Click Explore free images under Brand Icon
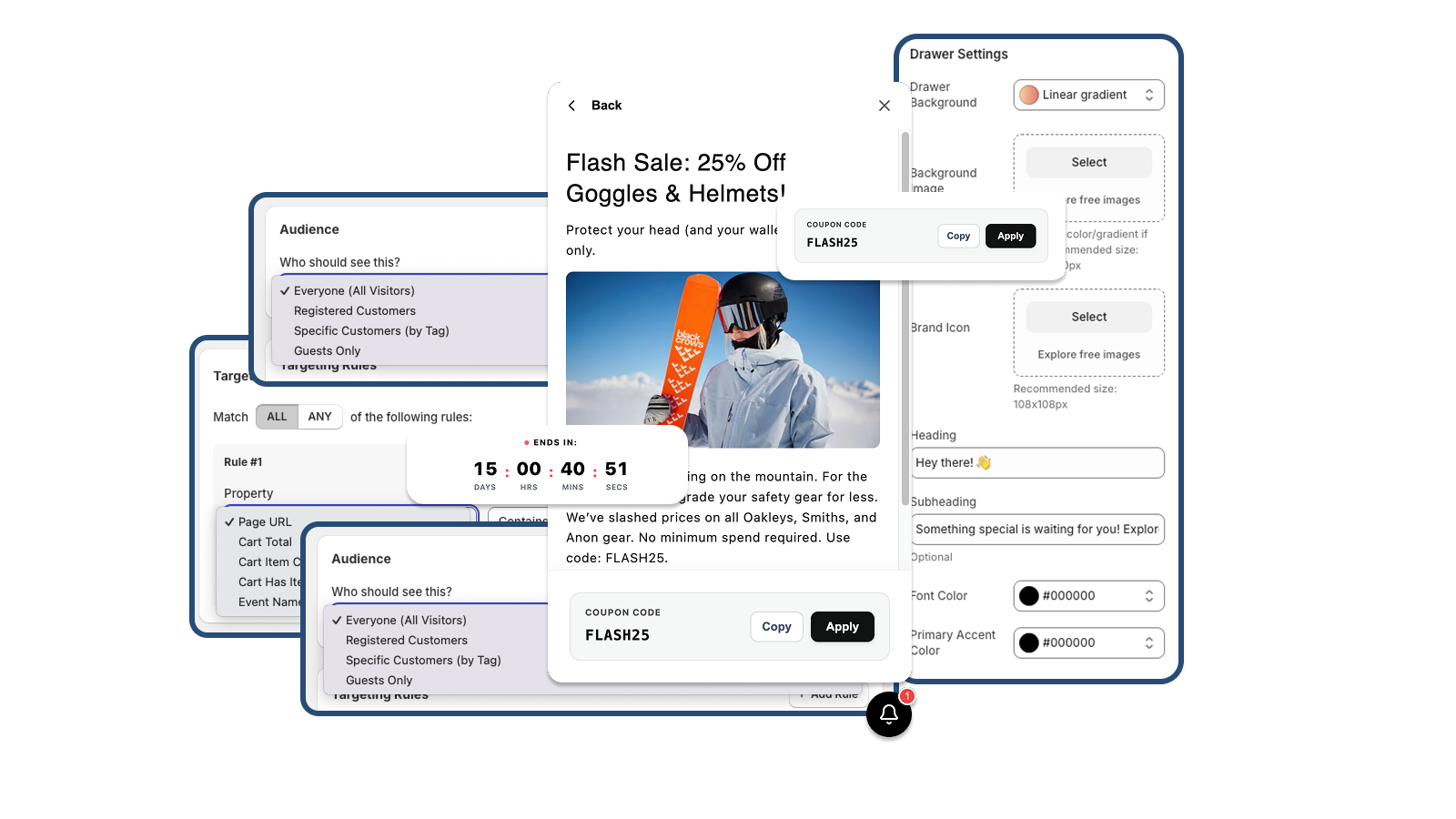1456x819 pixels. pyautogui.click(x=1088, y=355)
